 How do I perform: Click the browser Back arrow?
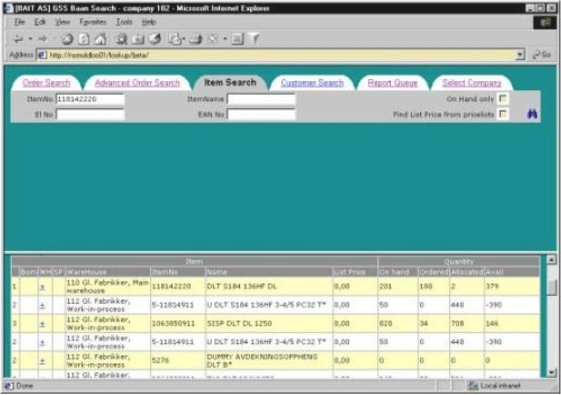[x=18, y=39]
